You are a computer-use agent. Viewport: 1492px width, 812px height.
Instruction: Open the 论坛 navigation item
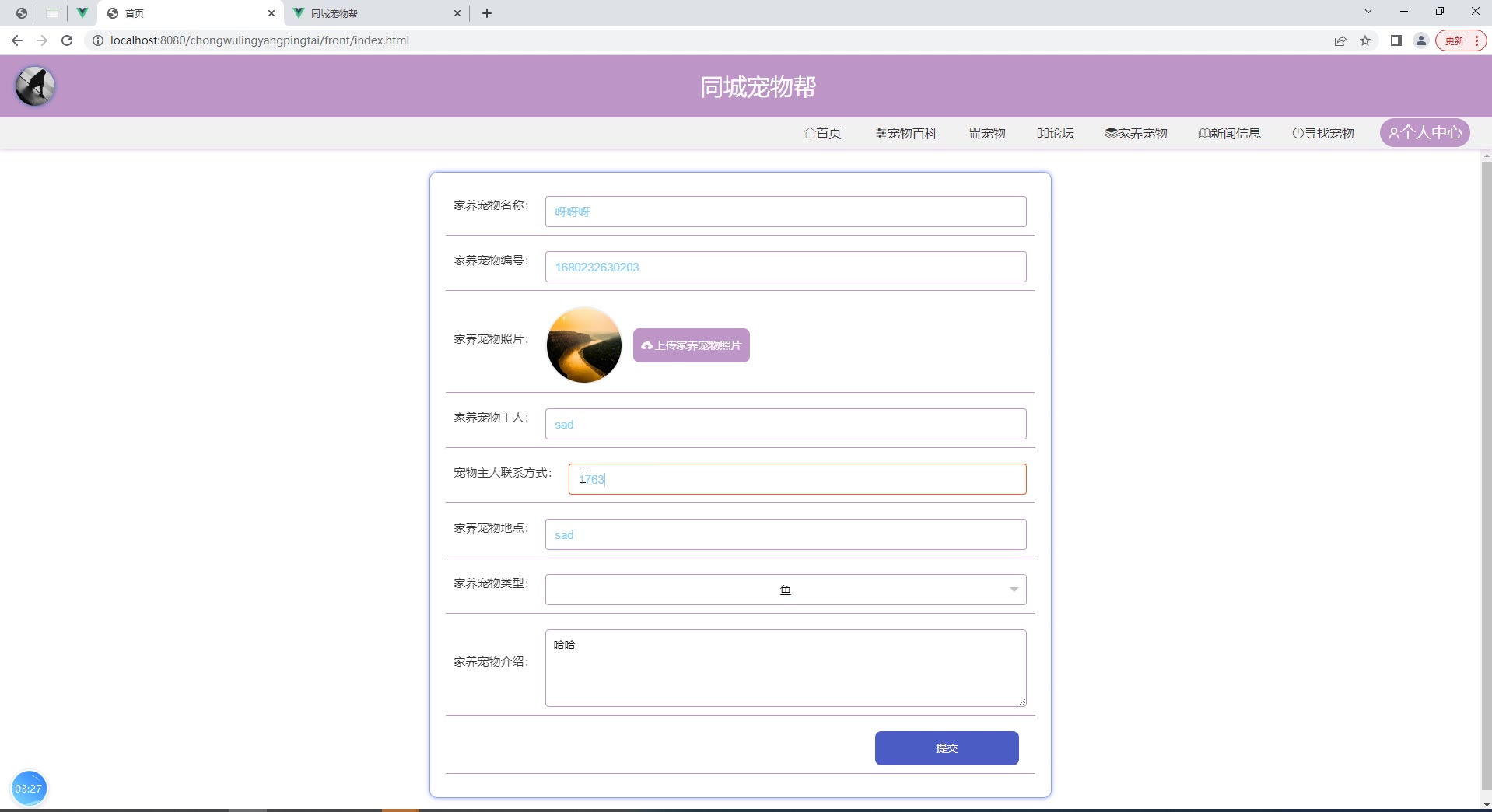[x=1055, y=133]
